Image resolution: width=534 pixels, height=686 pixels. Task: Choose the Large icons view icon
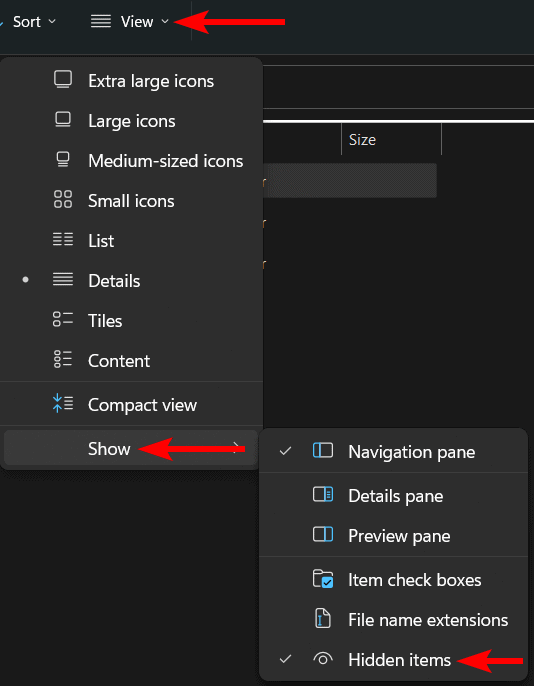(63, 120)
